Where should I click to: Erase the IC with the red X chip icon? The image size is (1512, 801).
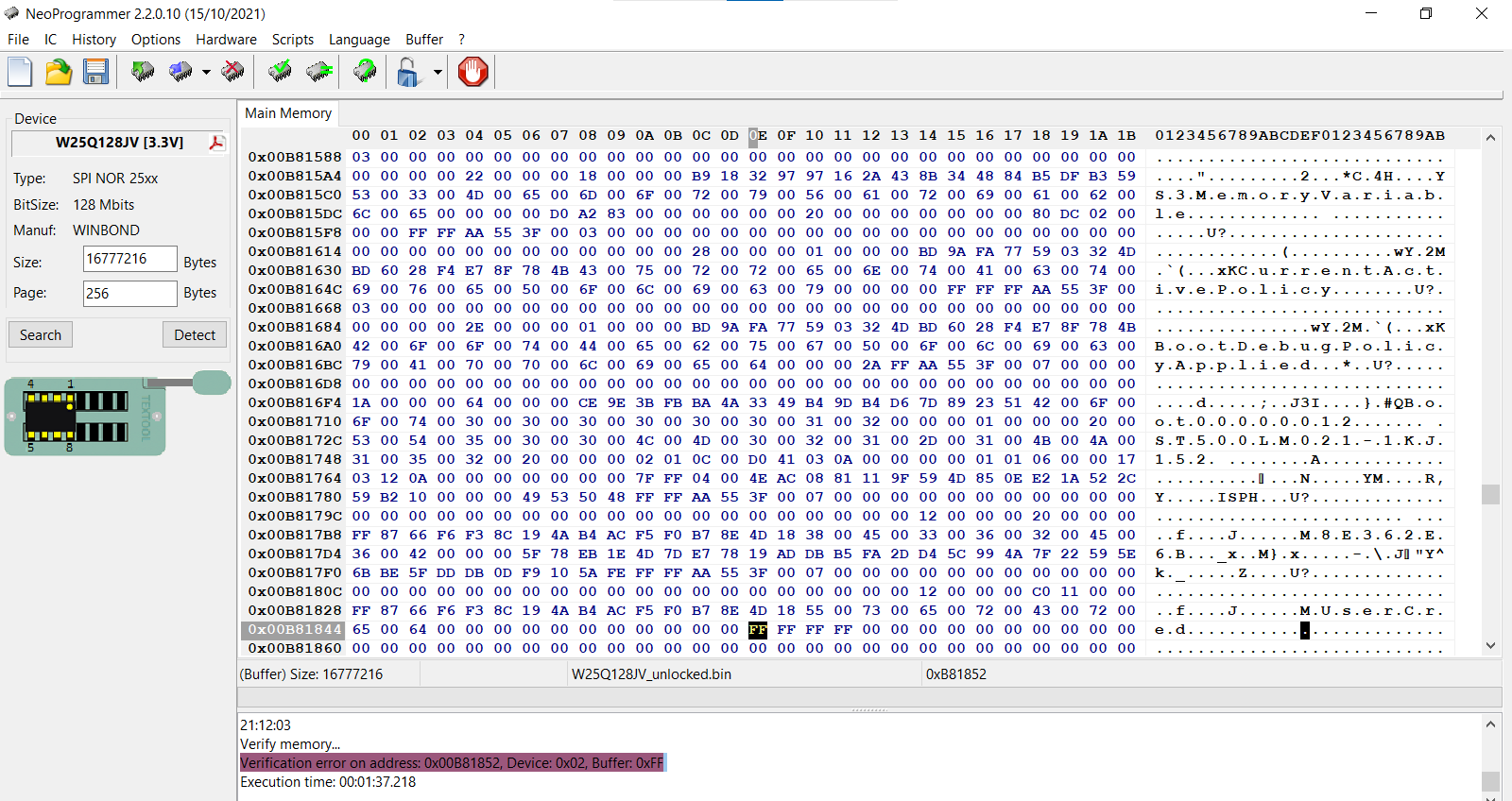(x=232, y=72)
